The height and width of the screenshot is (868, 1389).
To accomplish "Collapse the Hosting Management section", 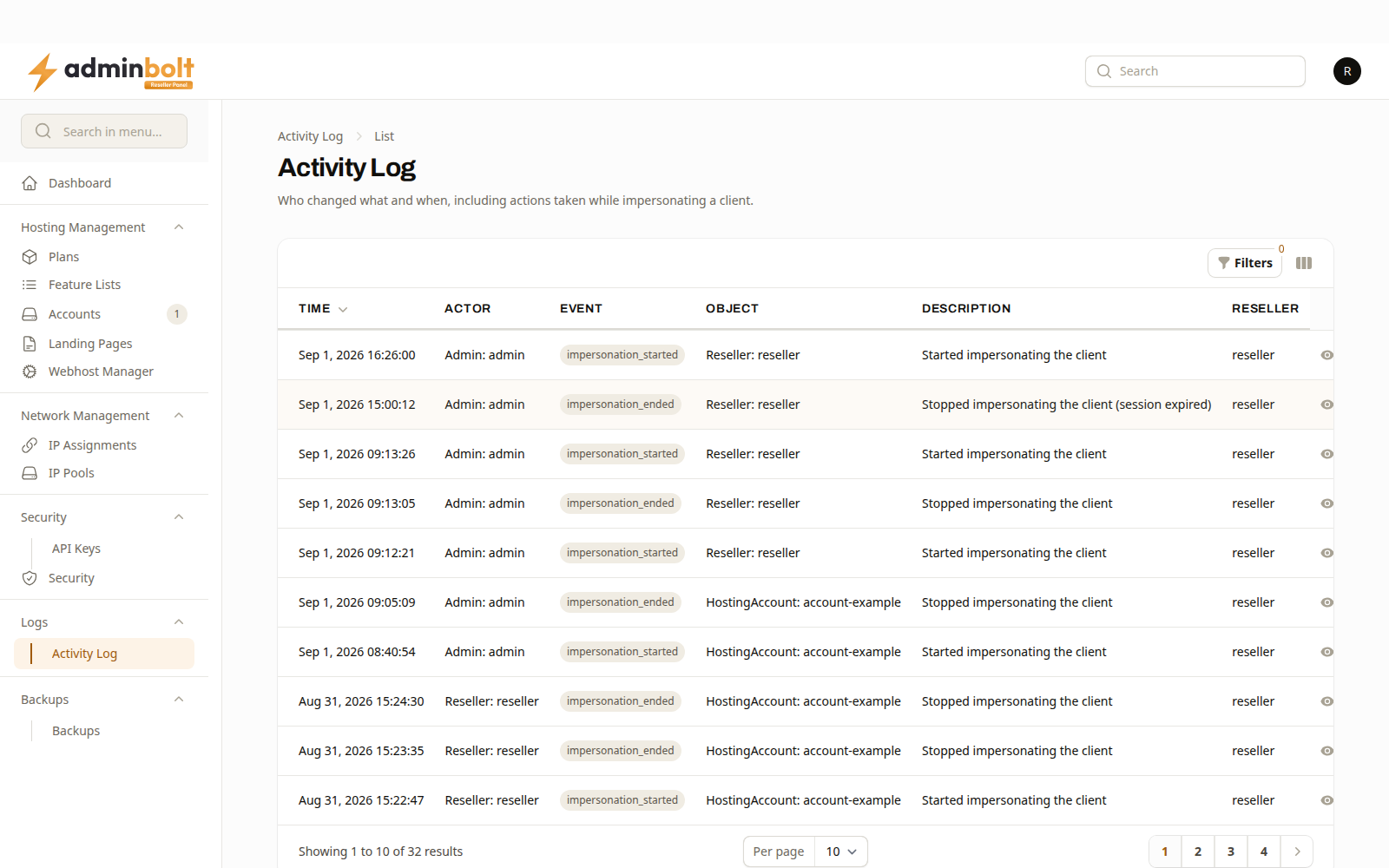I will tap(179, 227).
